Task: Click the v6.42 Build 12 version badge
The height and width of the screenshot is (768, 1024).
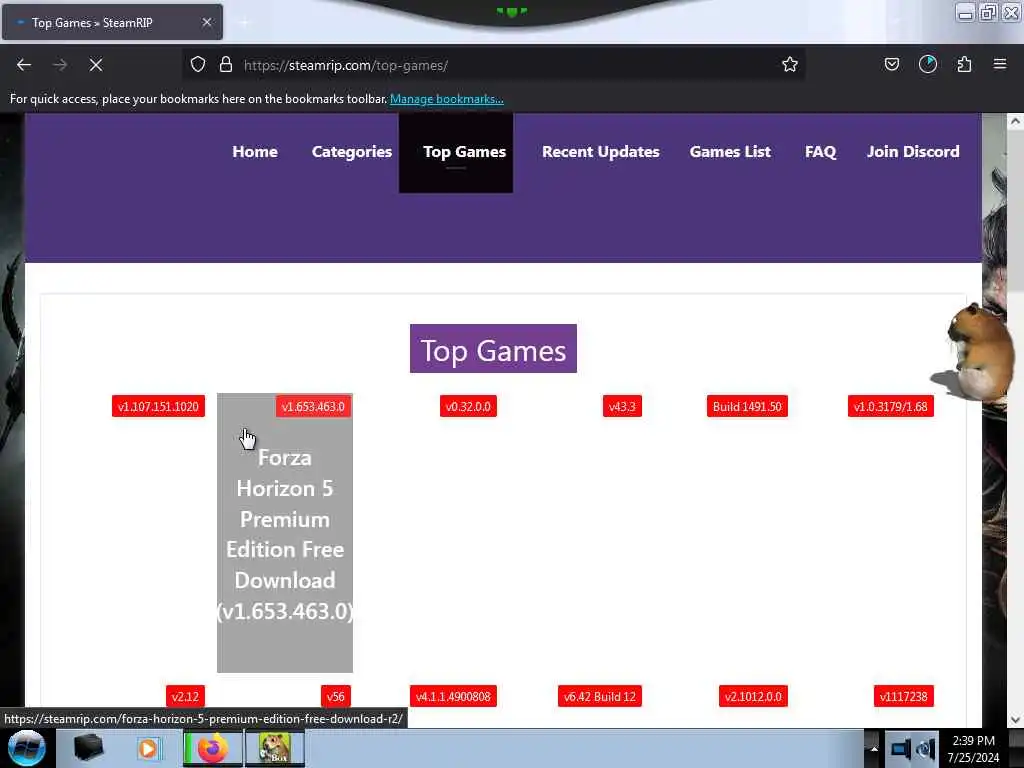Action: click(x=600, y=696)
